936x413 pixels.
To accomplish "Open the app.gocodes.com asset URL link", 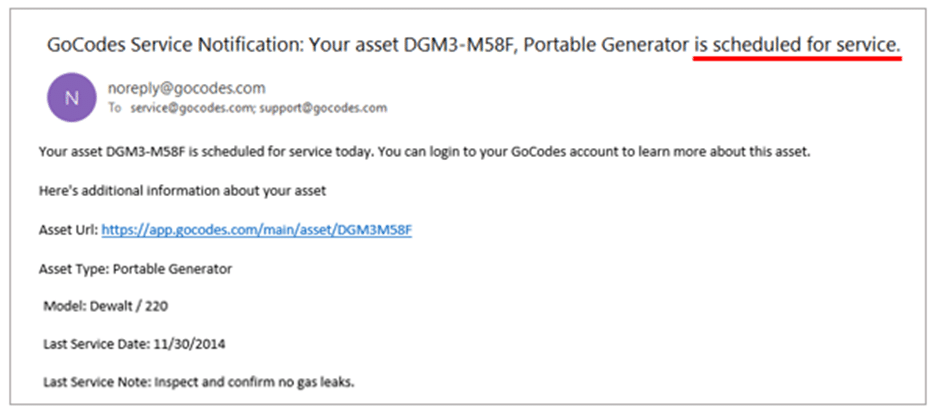I will click(x=257, y=230).
